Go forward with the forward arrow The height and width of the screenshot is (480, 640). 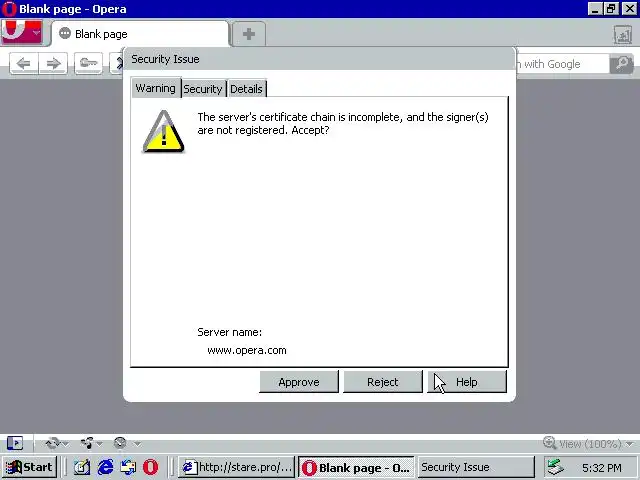click(x=53, y=64)
